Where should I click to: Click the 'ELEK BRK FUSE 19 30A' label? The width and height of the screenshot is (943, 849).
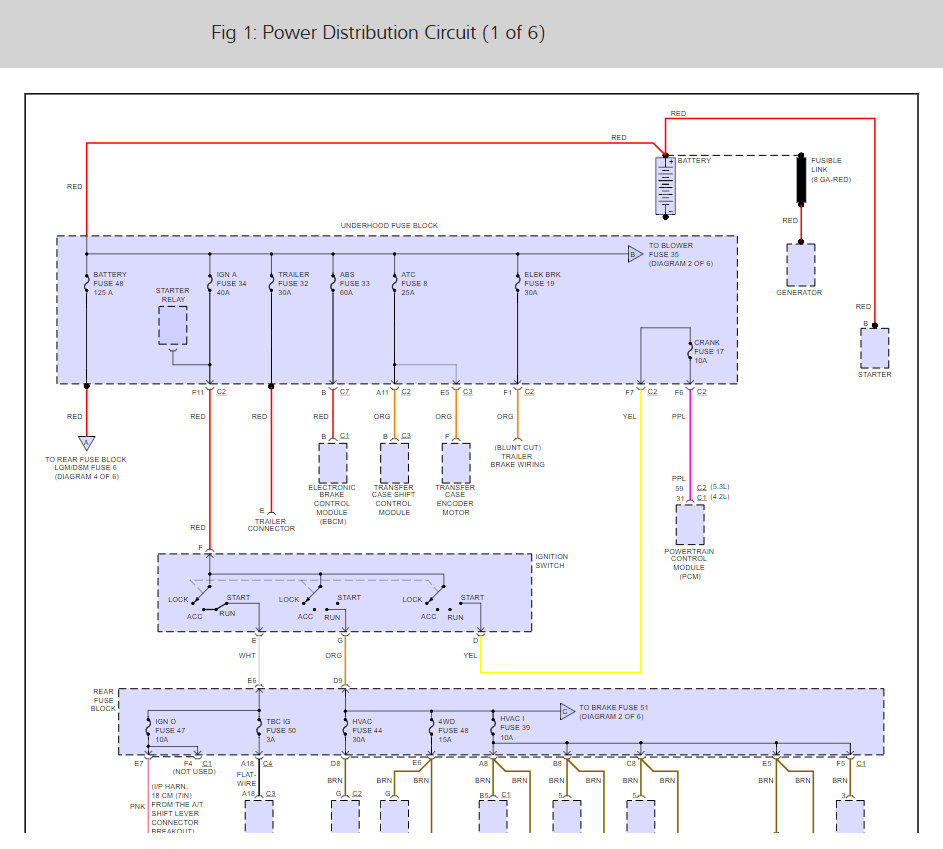(x=542, y=283)
